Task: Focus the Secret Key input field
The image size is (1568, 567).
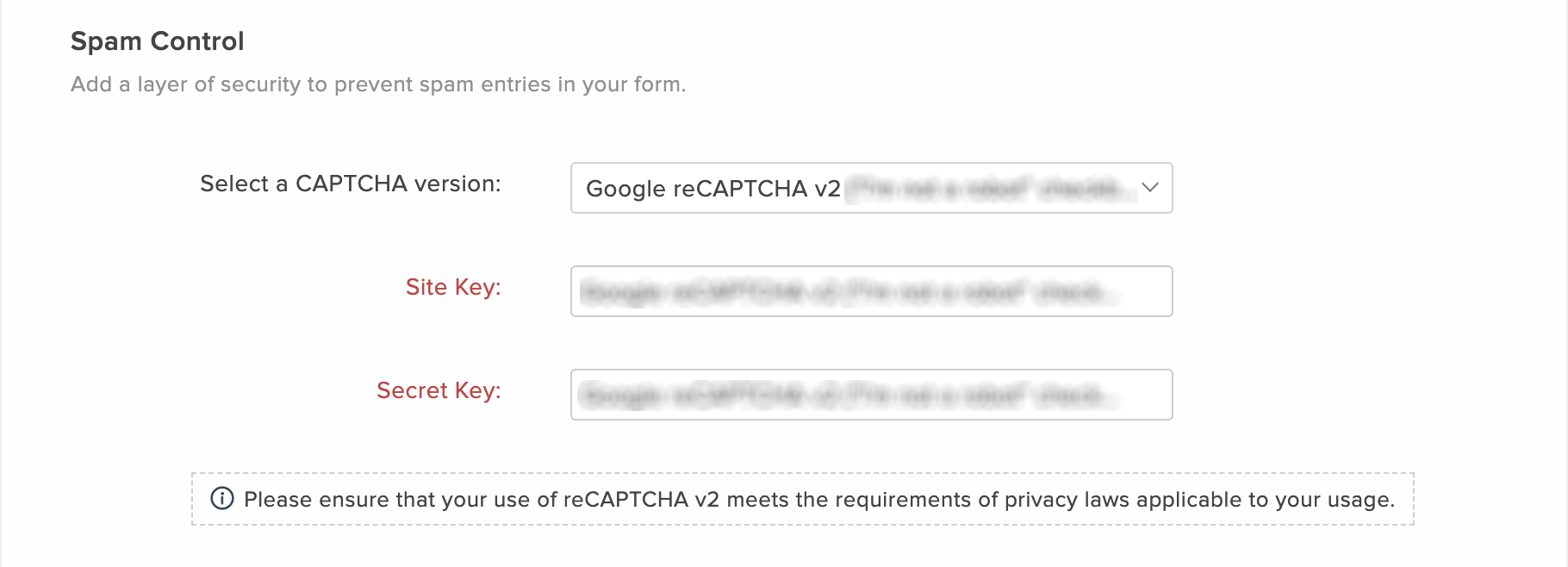Action: point(871,395)
